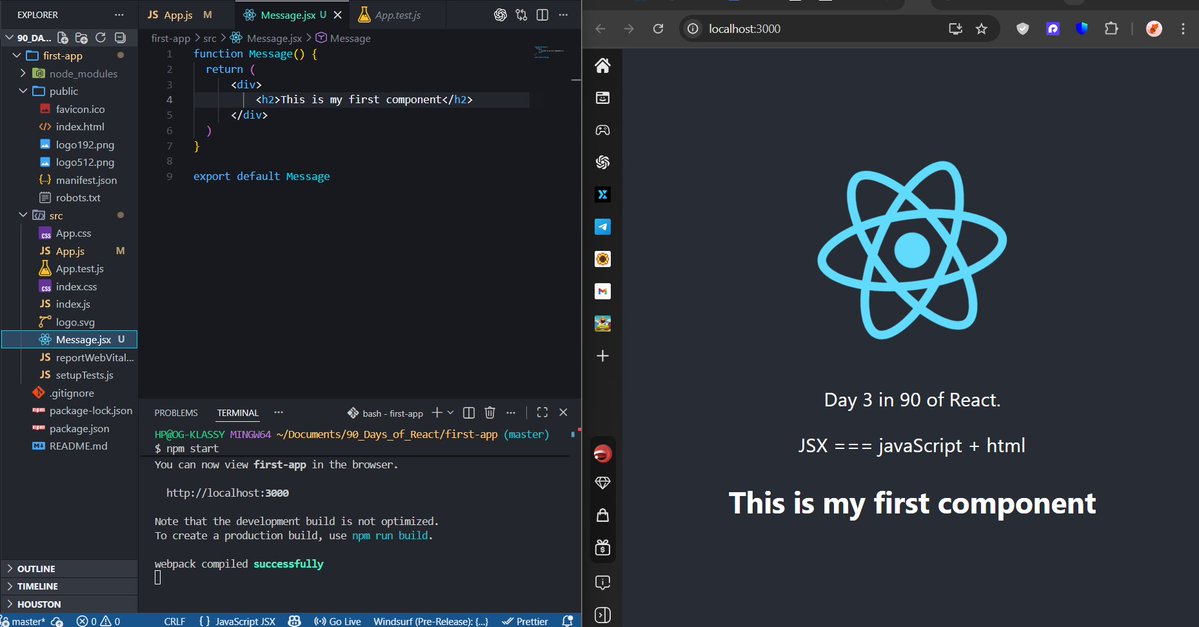Click Copilot icon in status bar

(x=294, y=621)
